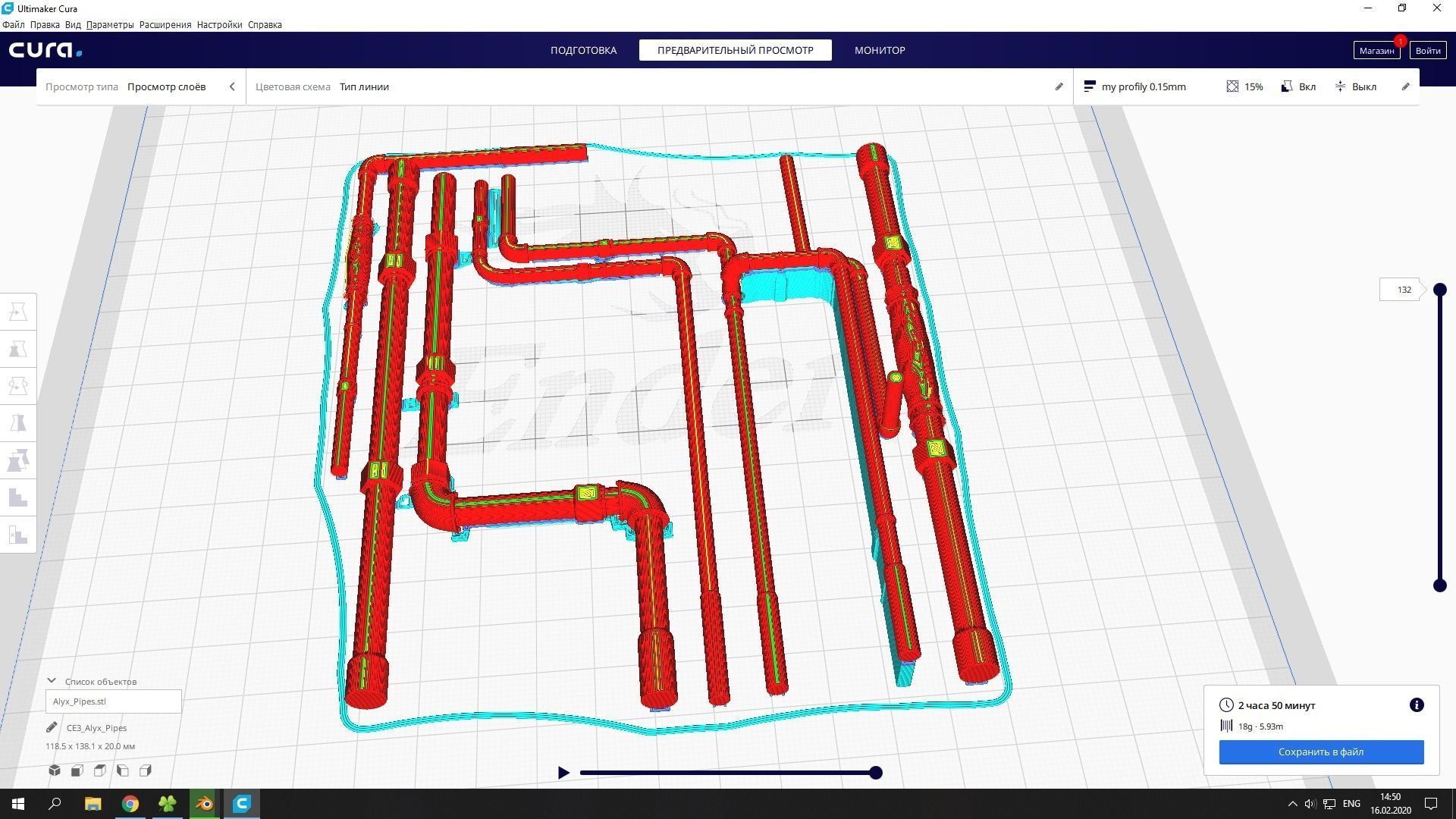Switch to the ПОДГОТОВКА stage tab
The width and height of the screenshot is (1456, 819).
click(583, 50)
